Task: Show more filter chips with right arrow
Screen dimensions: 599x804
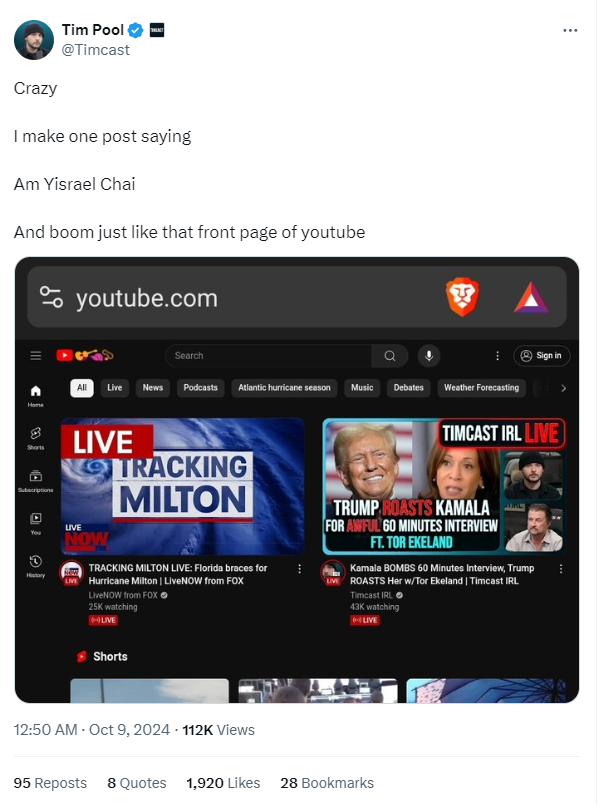Action: pyautogui.click(x=563, y=388)
